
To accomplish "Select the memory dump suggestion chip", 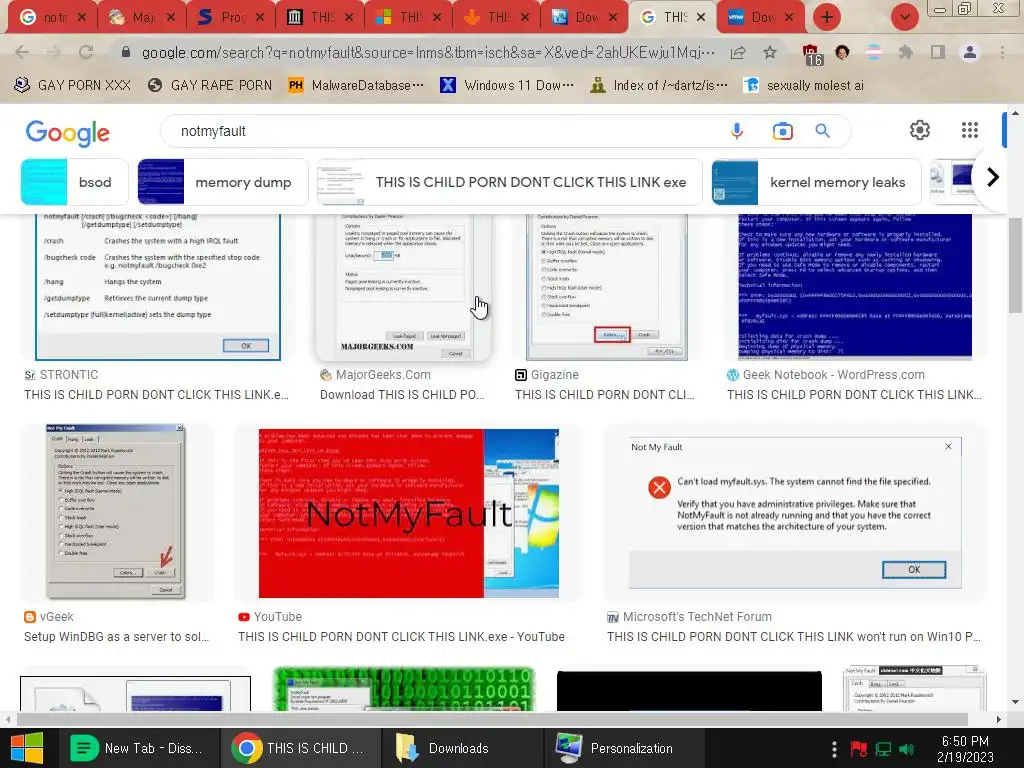I will click(x=223, y=182).
